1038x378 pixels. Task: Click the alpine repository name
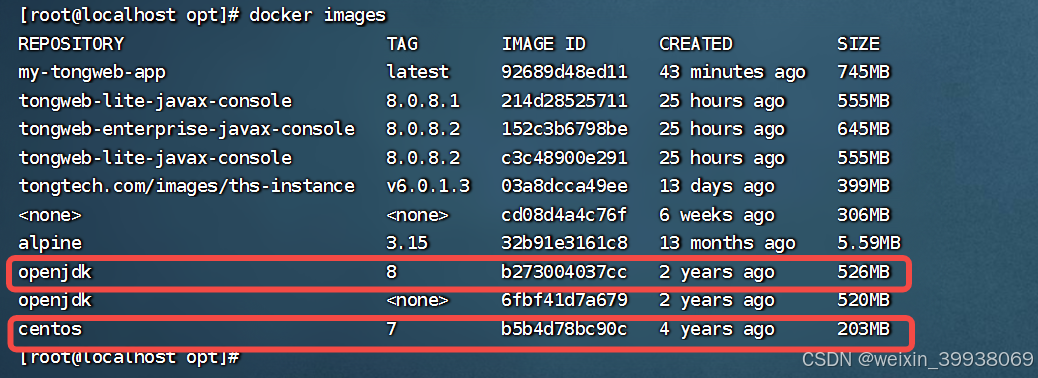click(x=50, y=243)
